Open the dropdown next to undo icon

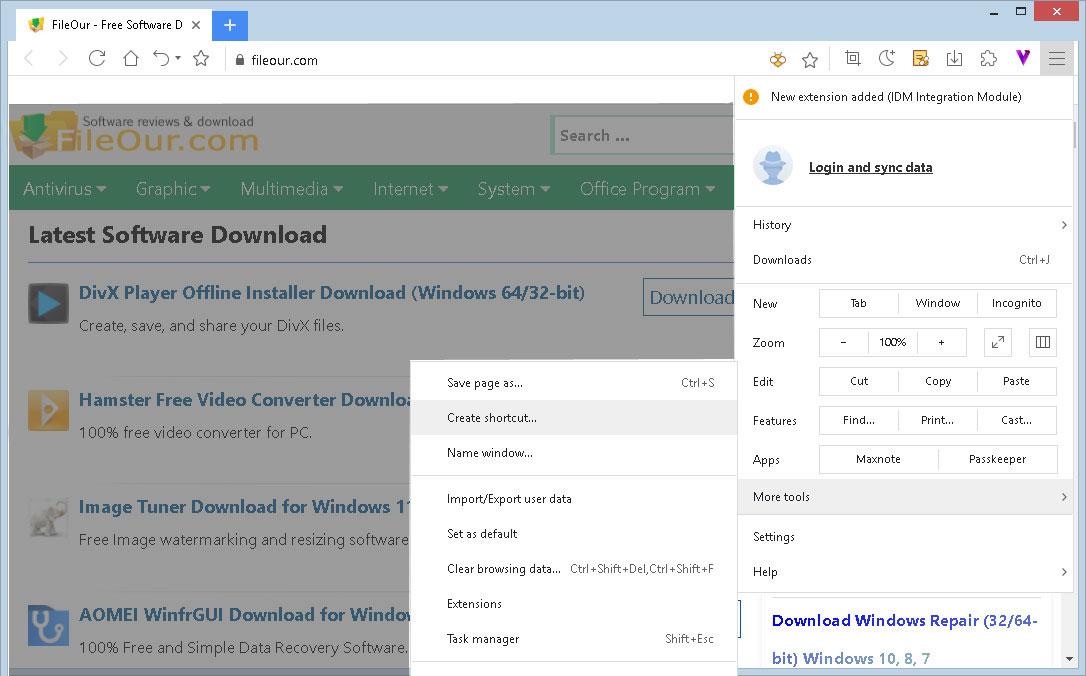(178, 58)
